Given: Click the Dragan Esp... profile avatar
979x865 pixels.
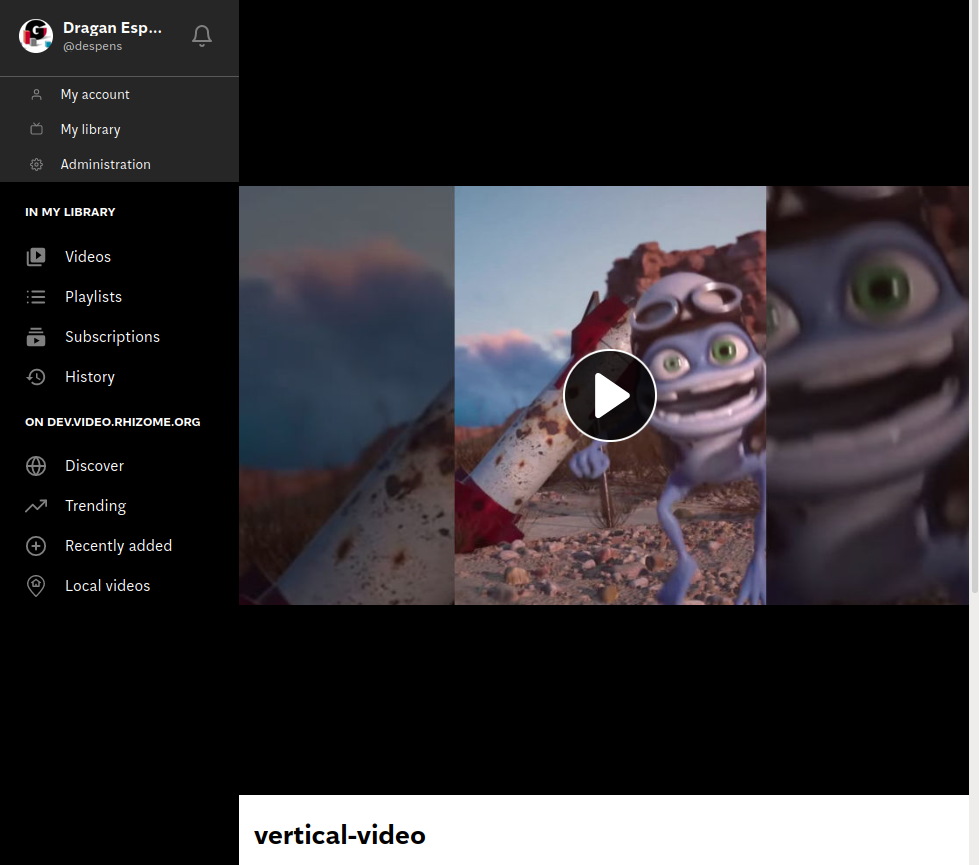Looking at the screenshot, I should (x=36, y=36).
